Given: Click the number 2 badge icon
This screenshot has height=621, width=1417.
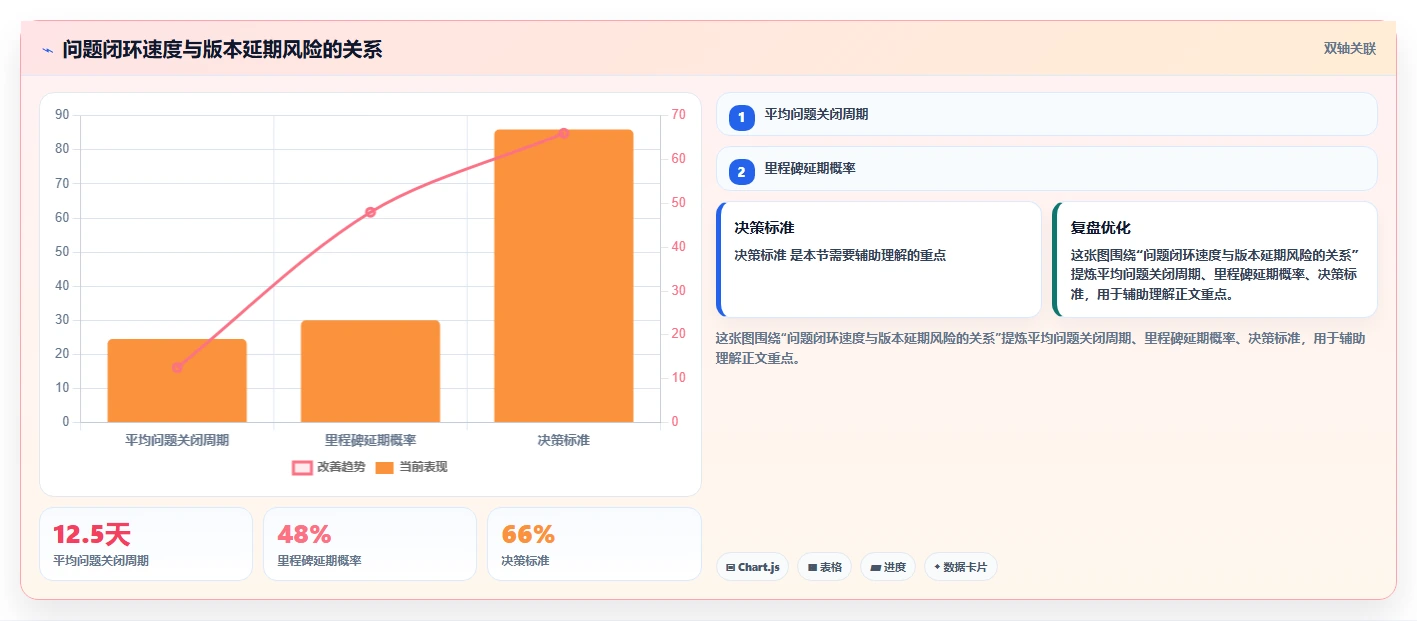Looking at the screenshot, I should point(742,172).
